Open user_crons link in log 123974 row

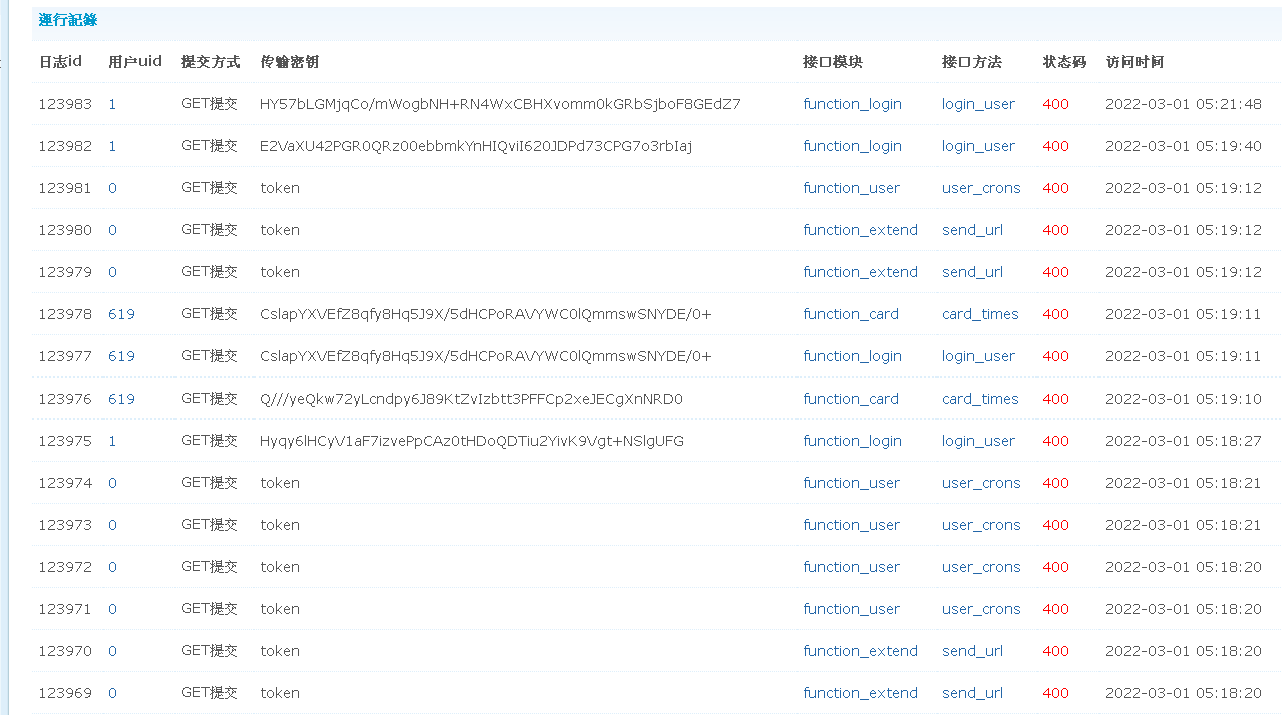981,483
